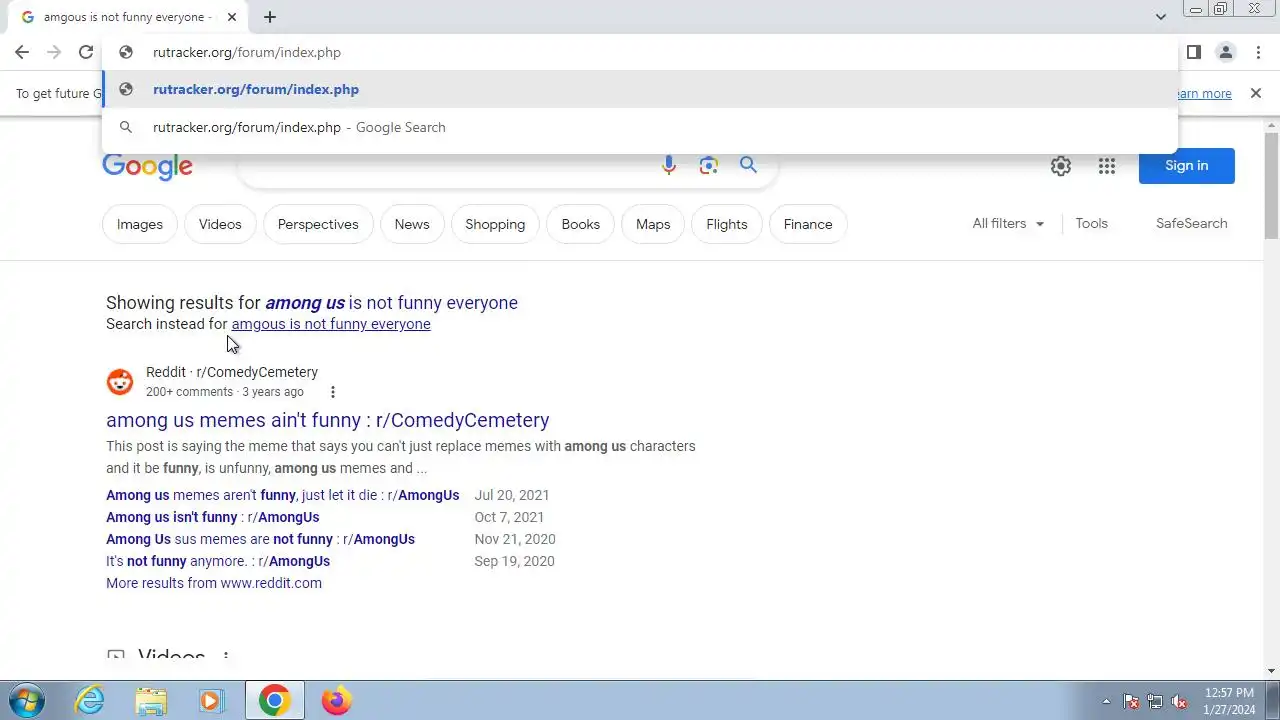Viewport: 1280px width, 720px height.
Task: Open 'Among us isn't funny : r/AmongUs' link
Action: 213,517
